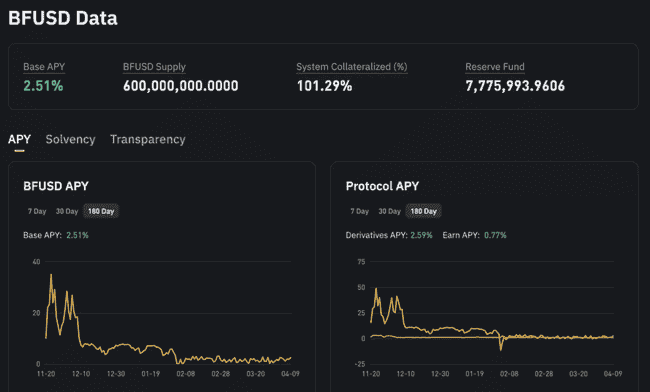Select 180 Day range in Protocol APY
Viewport: 650px width, 392px height.
click(423, 211)
